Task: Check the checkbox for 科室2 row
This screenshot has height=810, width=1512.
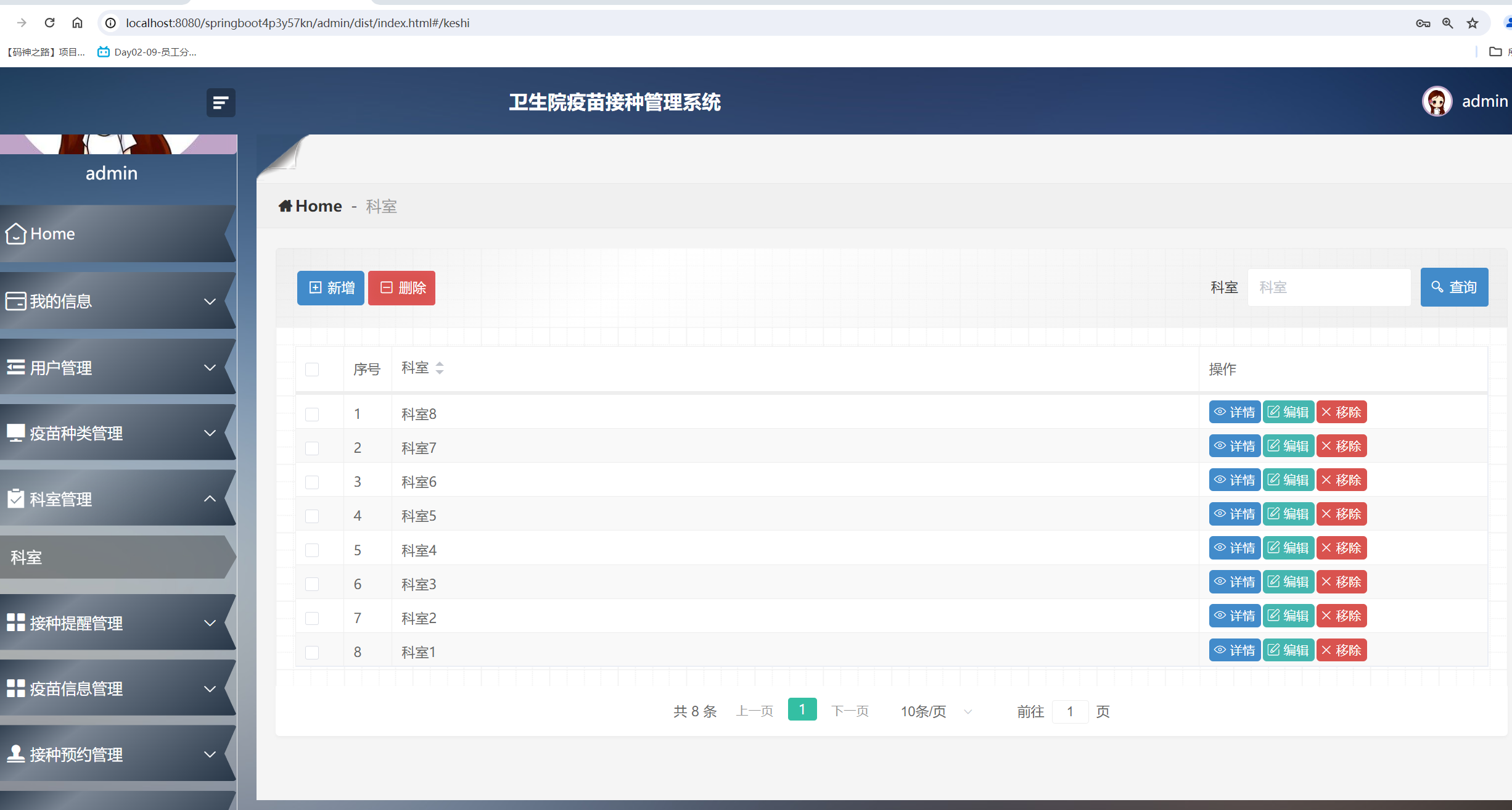Action: [312, 618]
